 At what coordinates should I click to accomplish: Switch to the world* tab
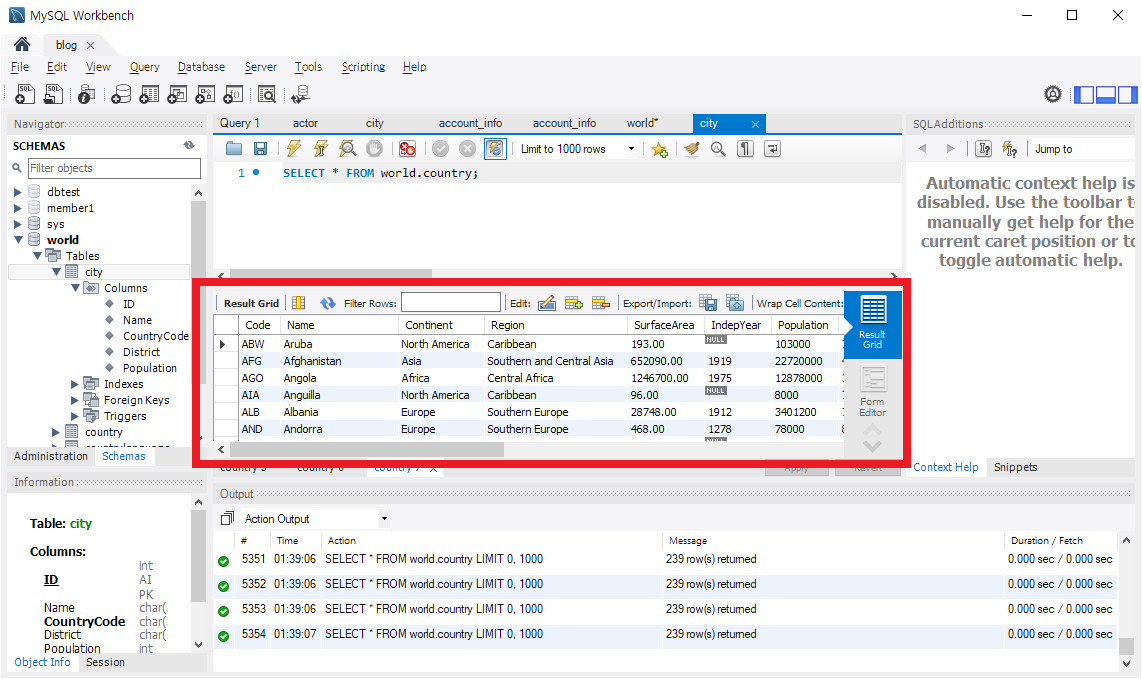(x=642, y=123)
